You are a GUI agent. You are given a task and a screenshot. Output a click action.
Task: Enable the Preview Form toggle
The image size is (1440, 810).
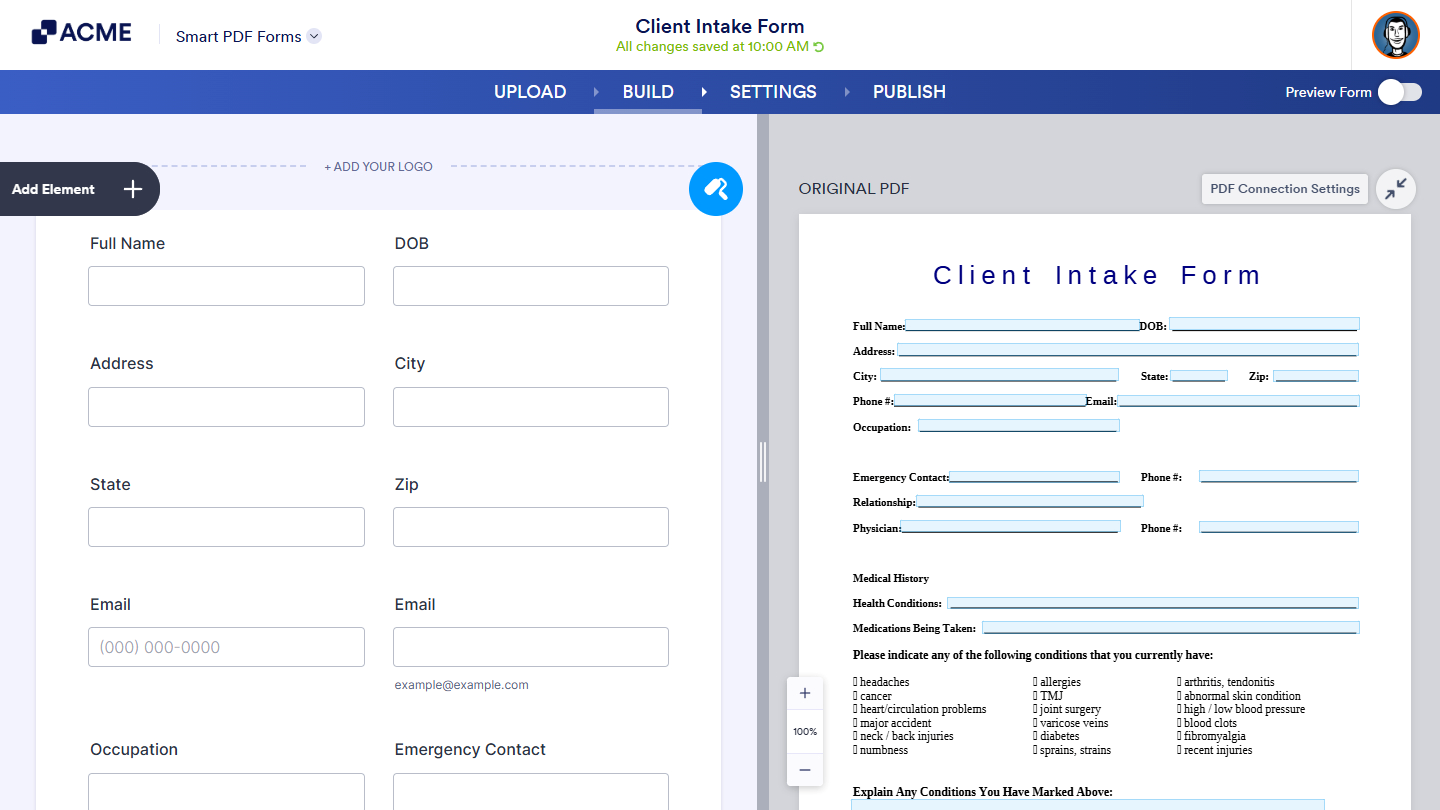pyautogui.click(x=1399, y=91)
